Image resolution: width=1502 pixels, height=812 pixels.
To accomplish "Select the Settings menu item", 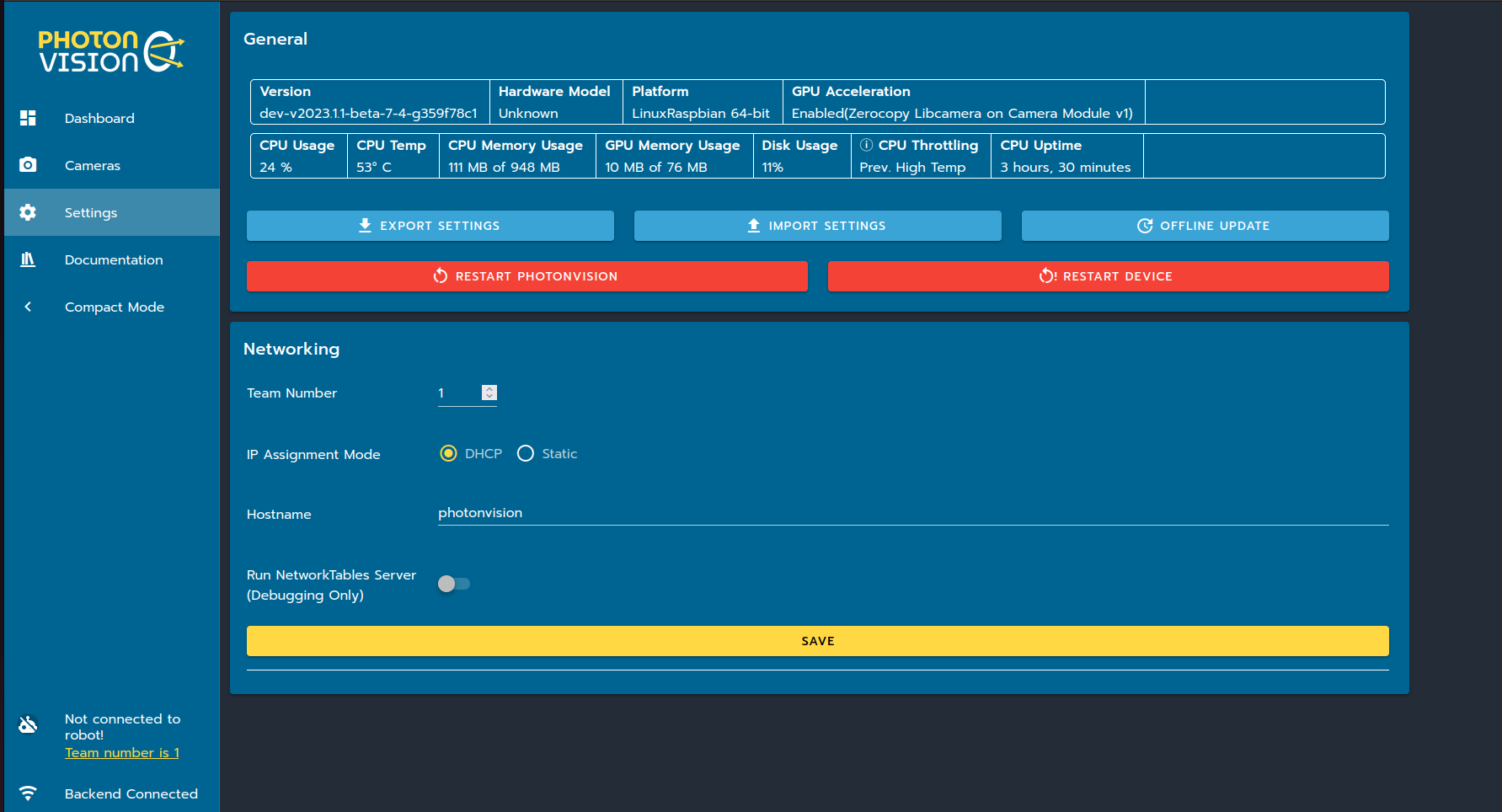I will [x=112, y=212].
